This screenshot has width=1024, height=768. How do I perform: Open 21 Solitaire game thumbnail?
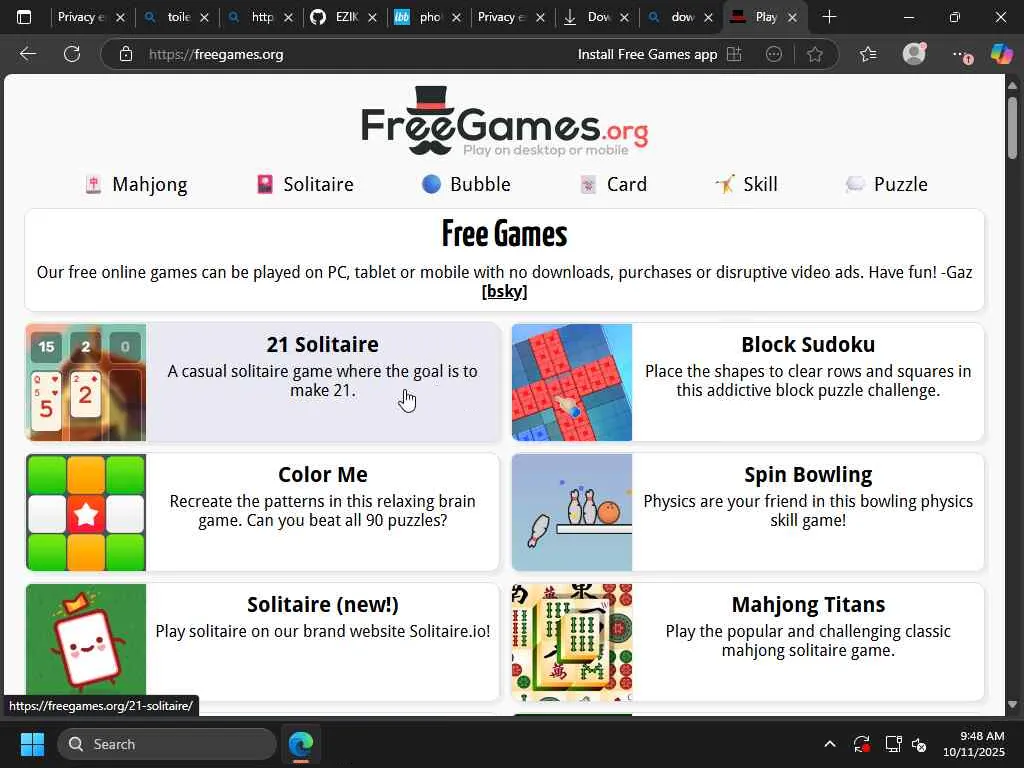point(86,382)
